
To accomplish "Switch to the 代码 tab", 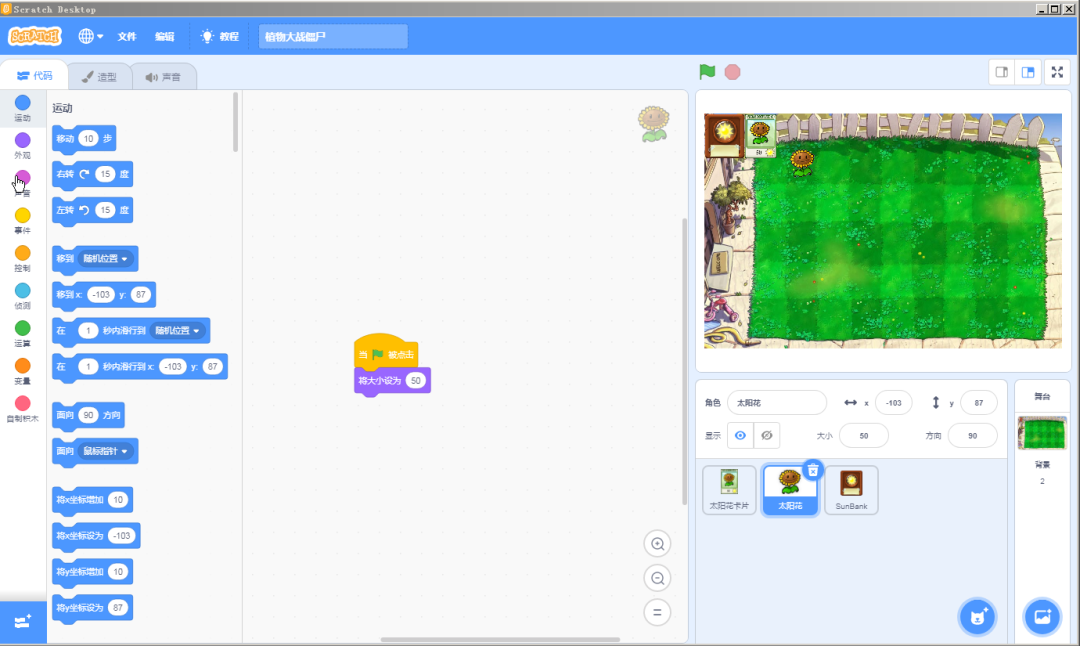I will coord(34,76).
